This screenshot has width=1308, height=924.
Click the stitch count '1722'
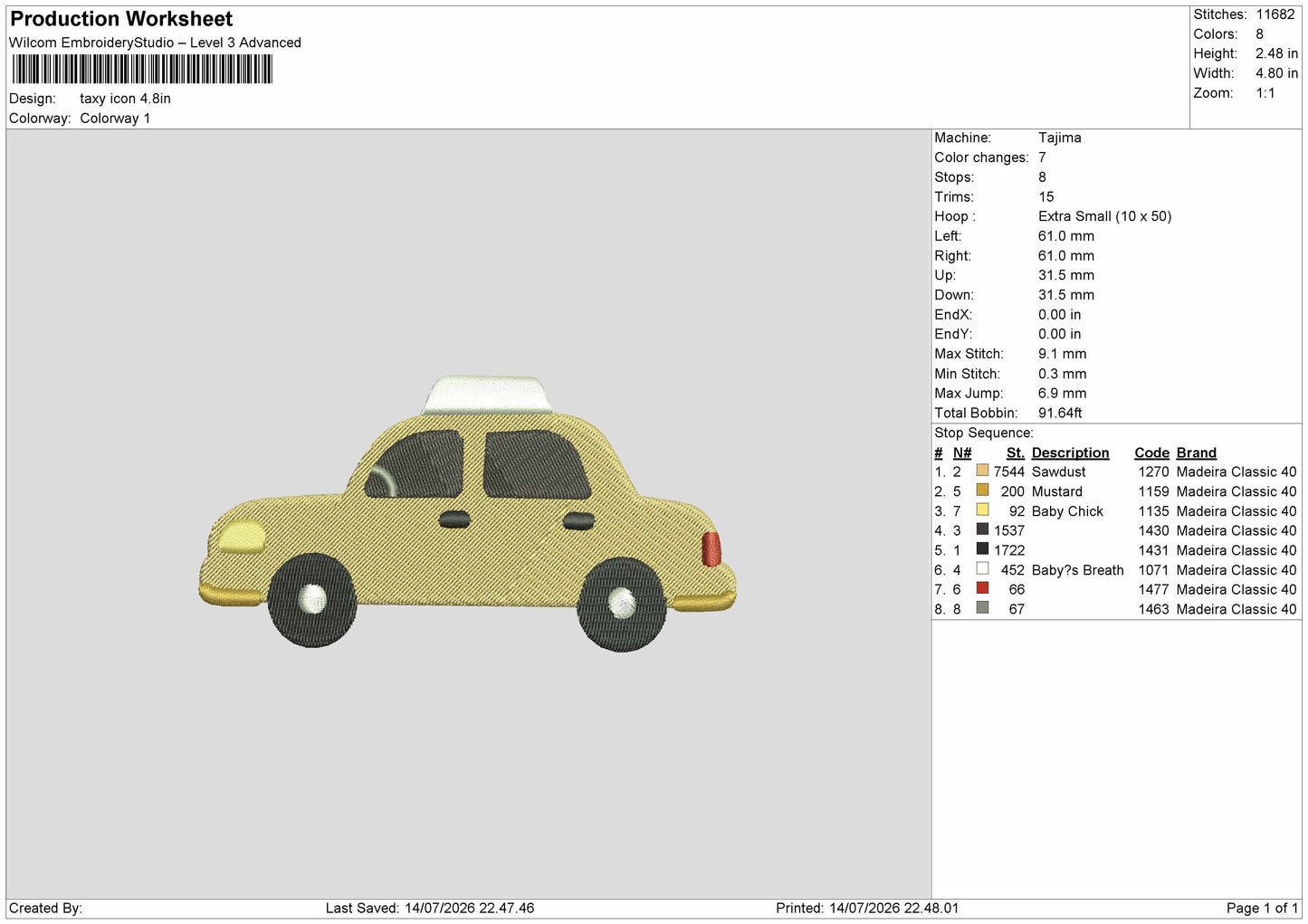pos(1009,550)
